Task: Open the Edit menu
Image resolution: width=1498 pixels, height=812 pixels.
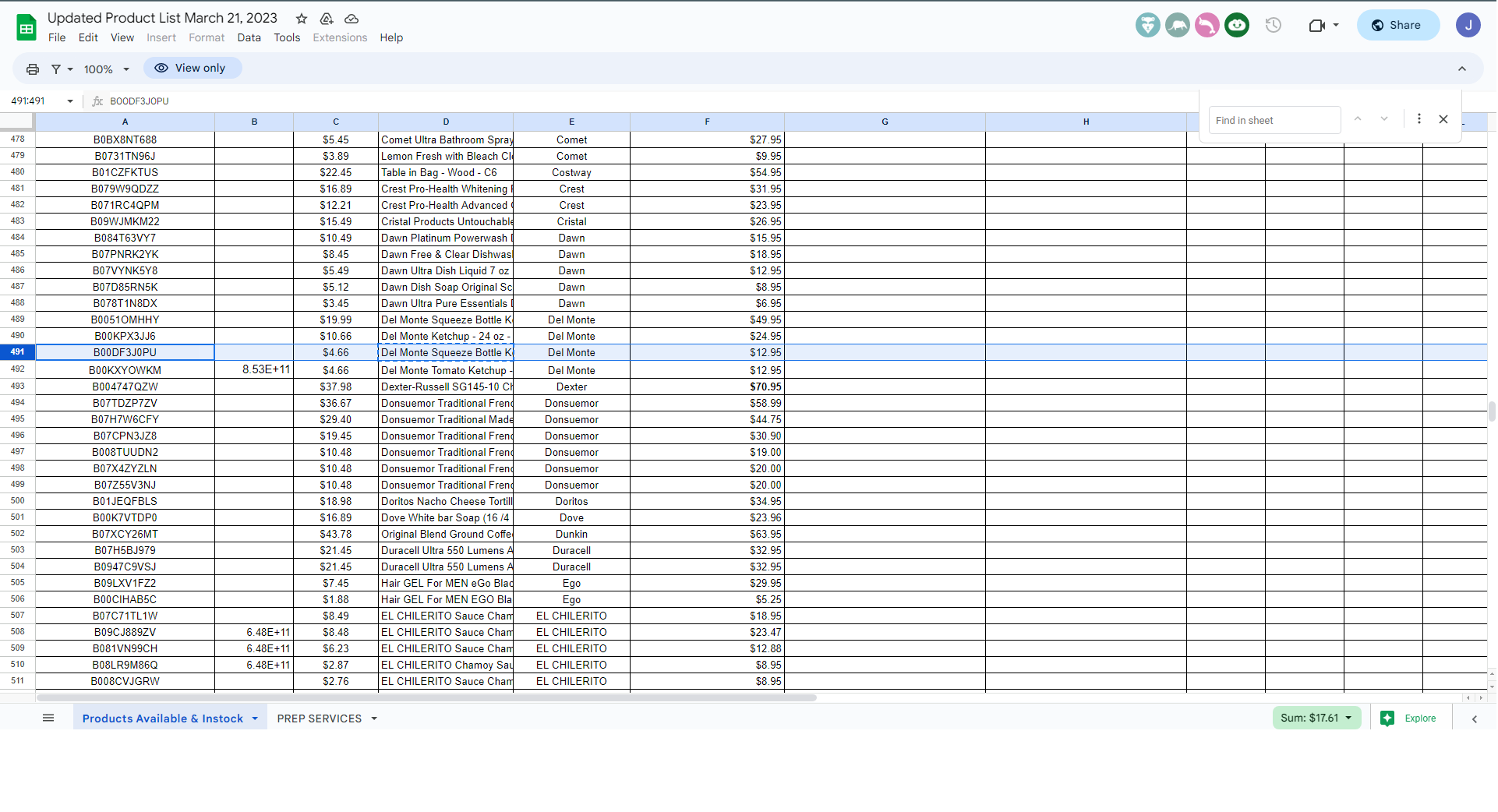Action: tap(88, 37)
